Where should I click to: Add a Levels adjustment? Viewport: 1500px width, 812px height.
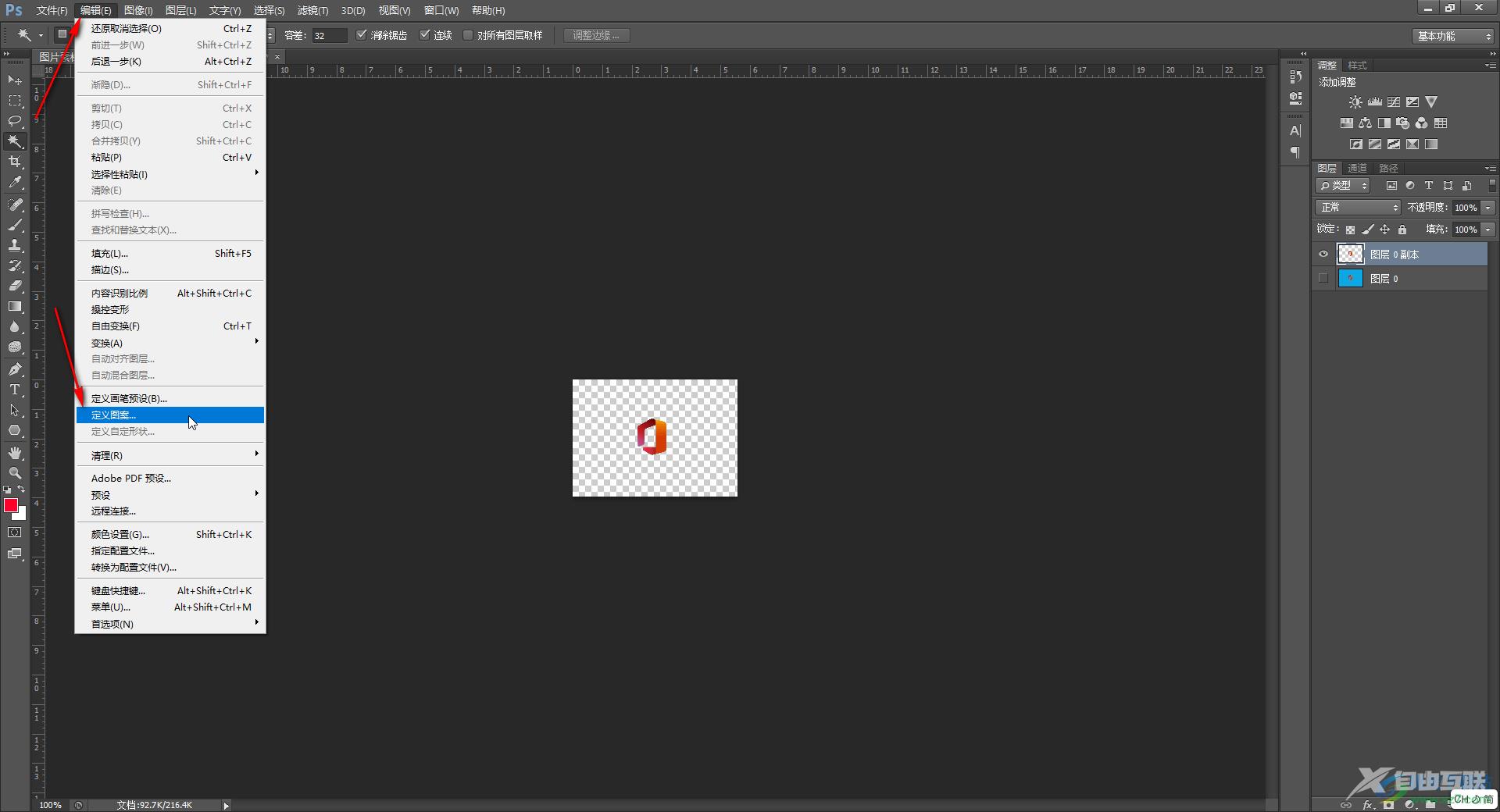[x=1374, y=102]
